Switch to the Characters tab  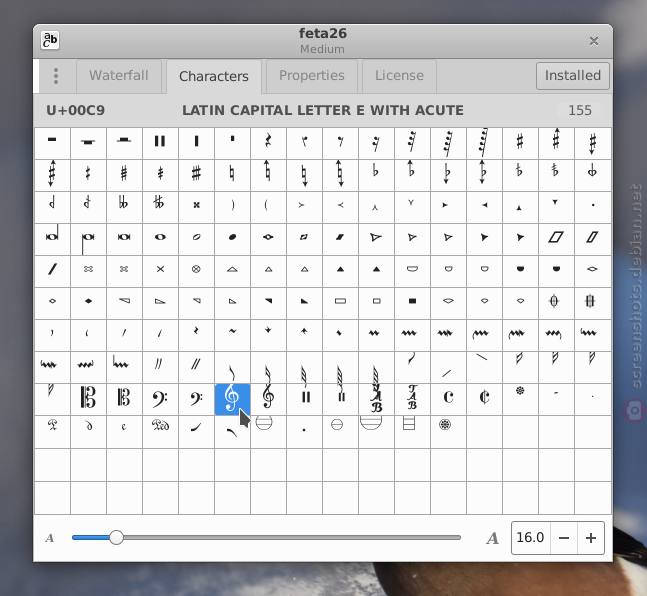[x=214, y=76]
